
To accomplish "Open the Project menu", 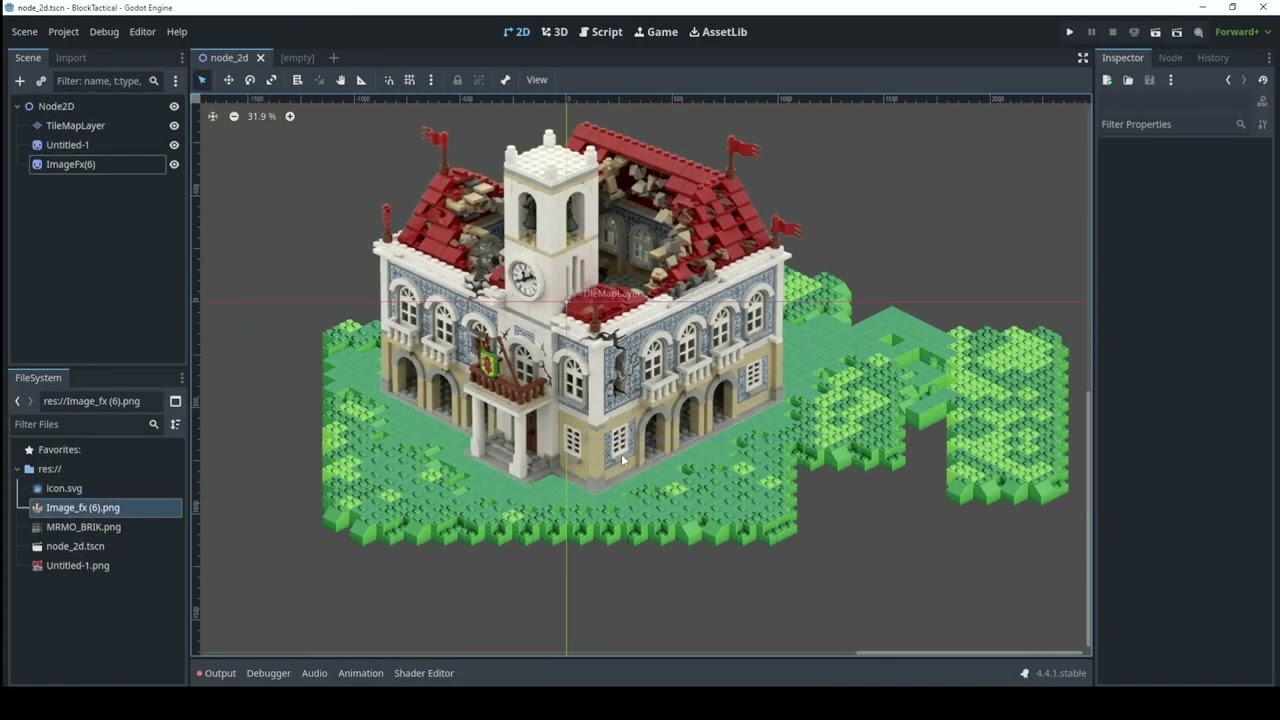I will (63, 32).
